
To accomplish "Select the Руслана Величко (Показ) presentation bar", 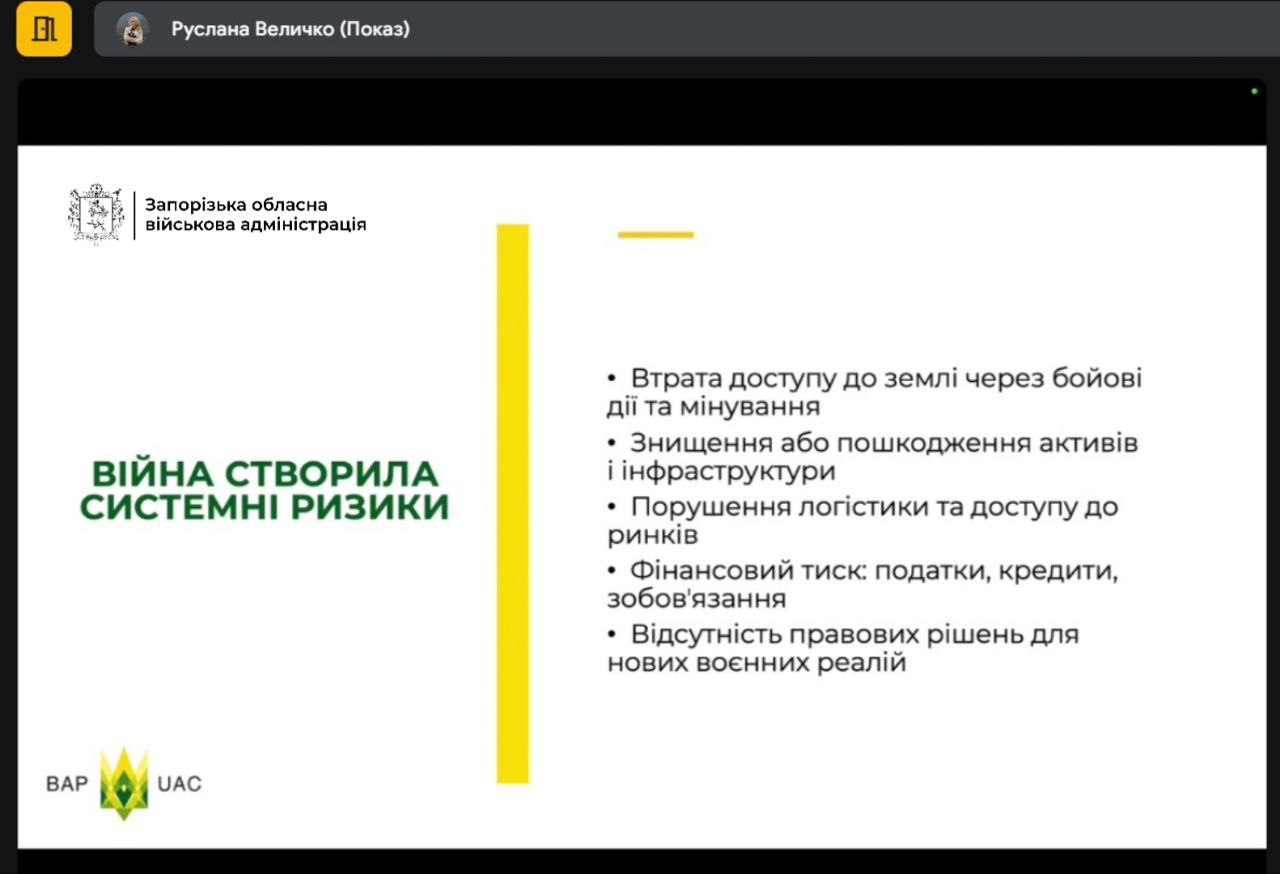I will pyautogui.click(x=290, y=29).
